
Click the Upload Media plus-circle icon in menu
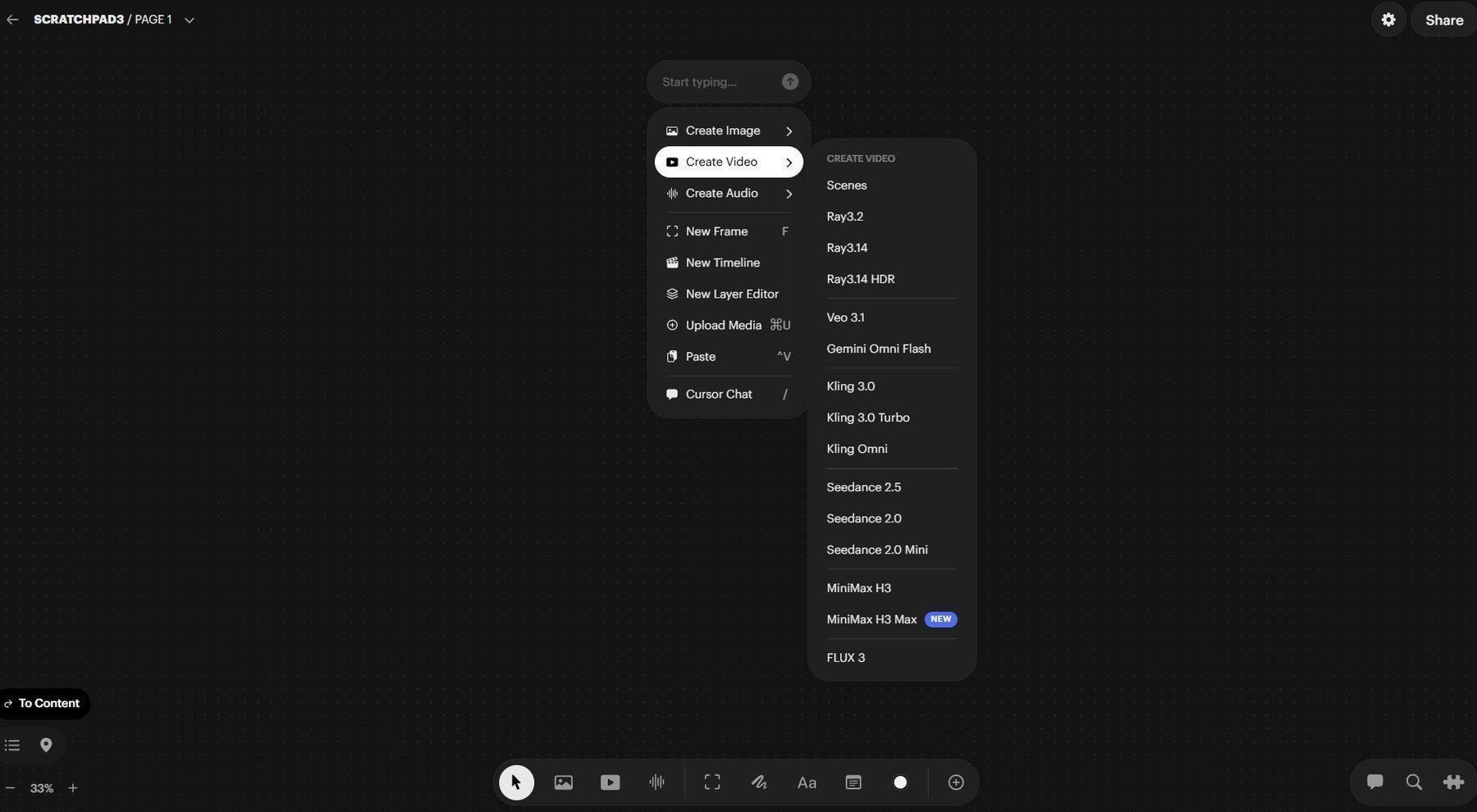tap(672, 326)
